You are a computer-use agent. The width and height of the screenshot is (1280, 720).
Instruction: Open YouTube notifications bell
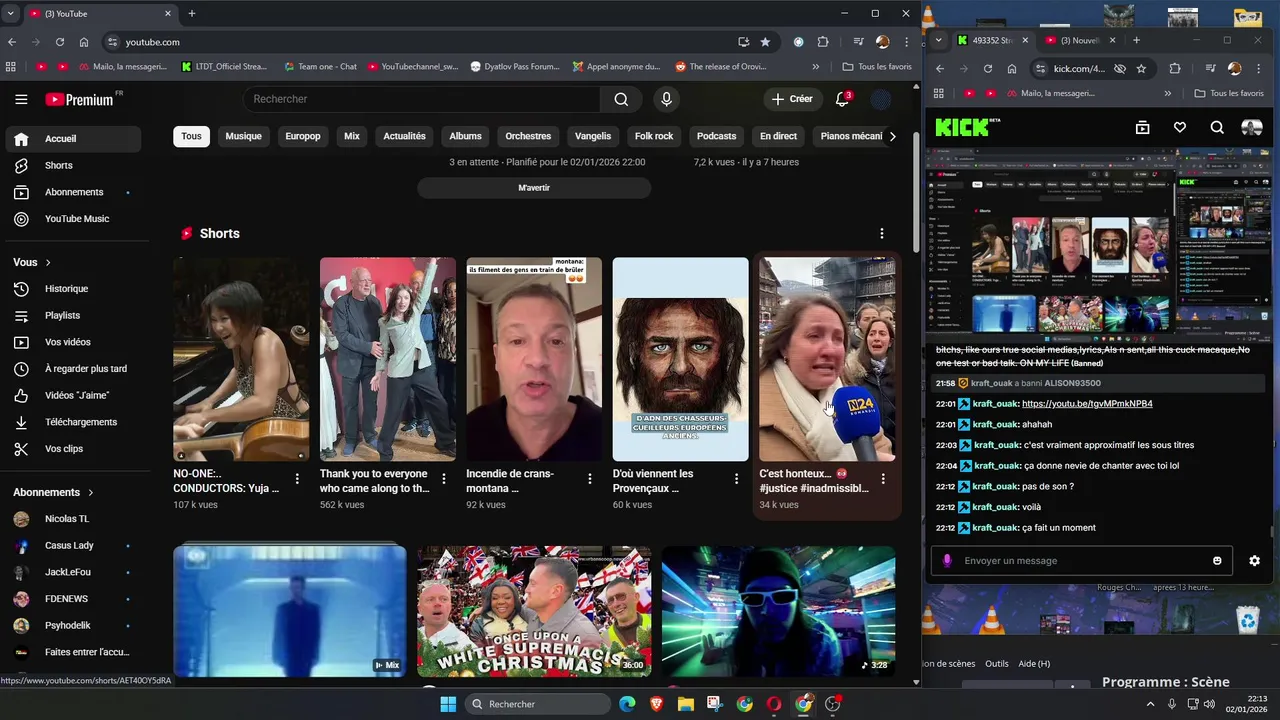(x=843, y=99)
